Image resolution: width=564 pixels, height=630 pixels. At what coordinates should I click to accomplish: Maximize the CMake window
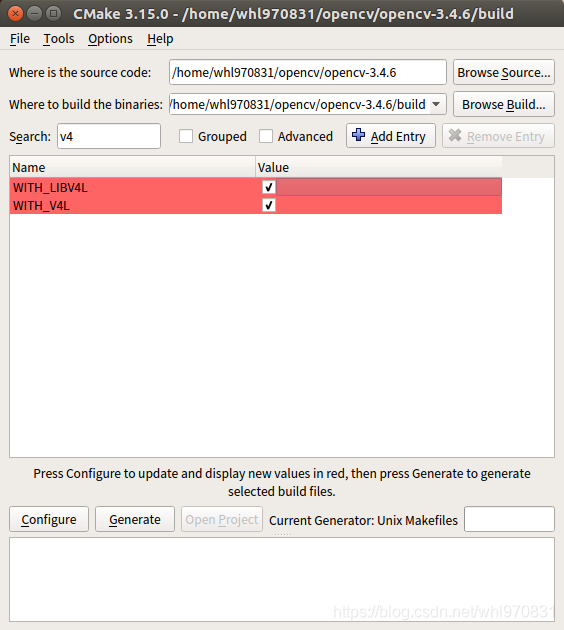coord(54,14)
